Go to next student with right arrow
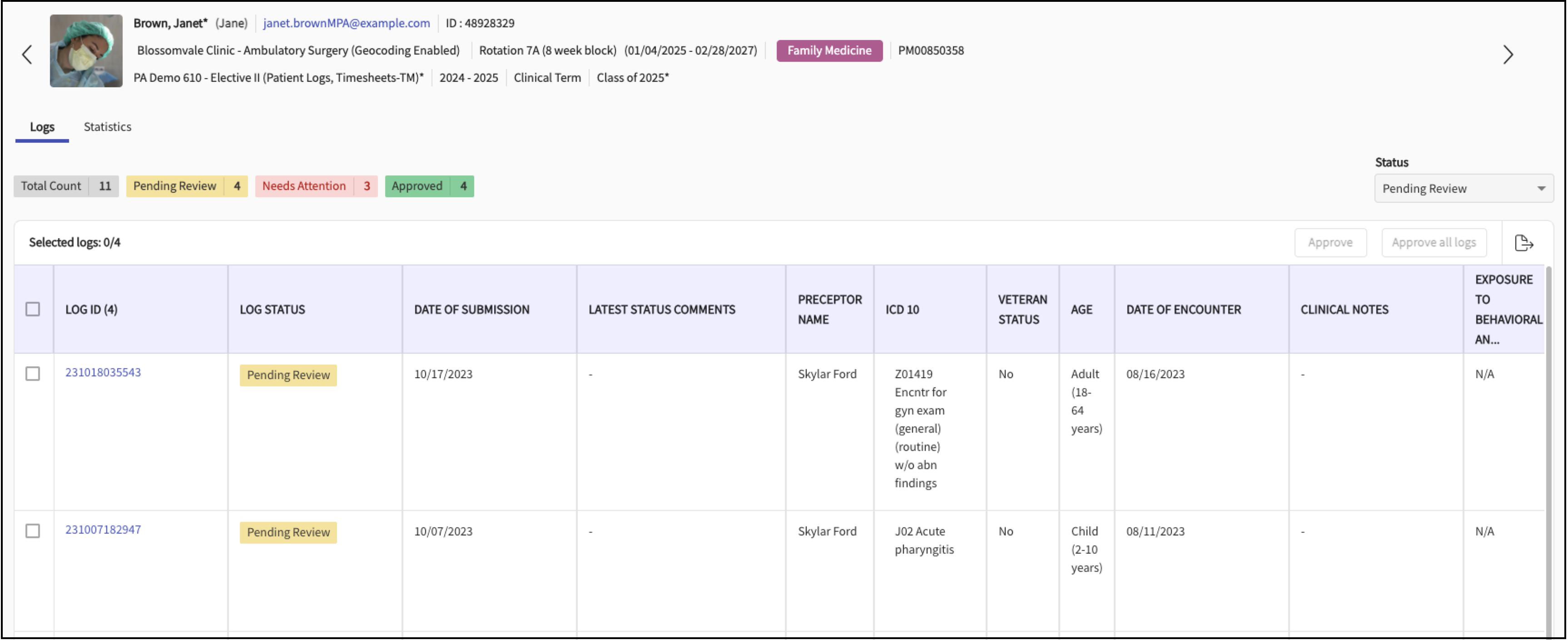1568x640 pixels. [1507, 55]
